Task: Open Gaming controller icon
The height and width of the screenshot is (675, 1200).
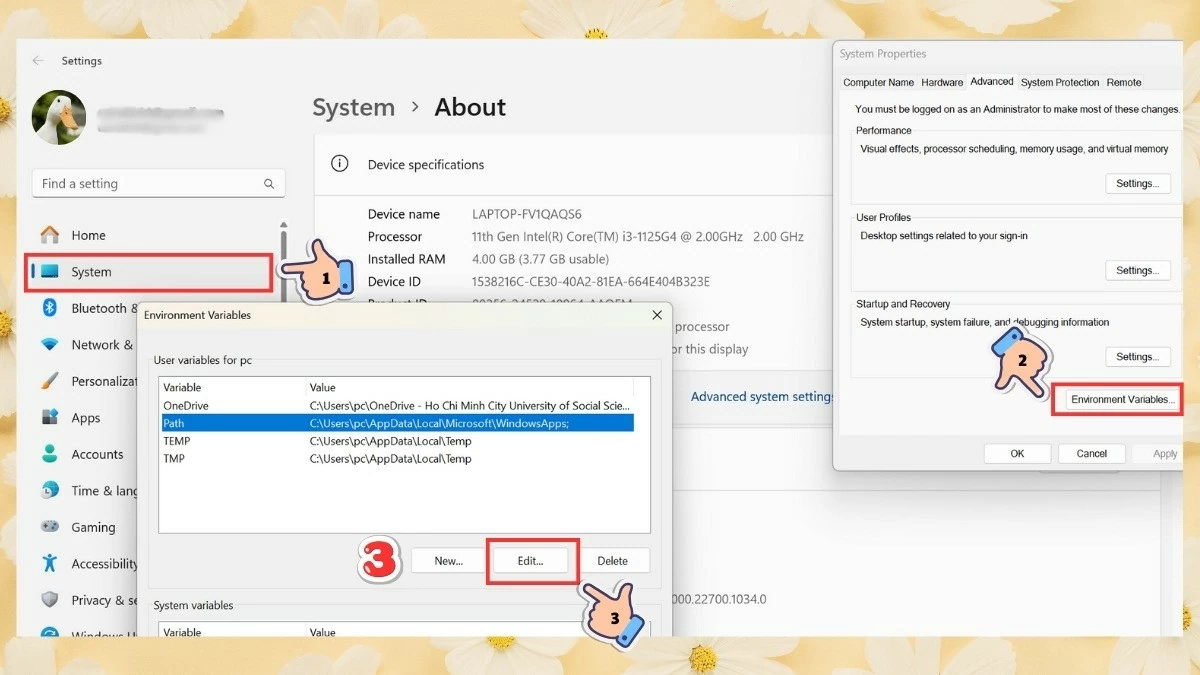Action: [49, 527]
